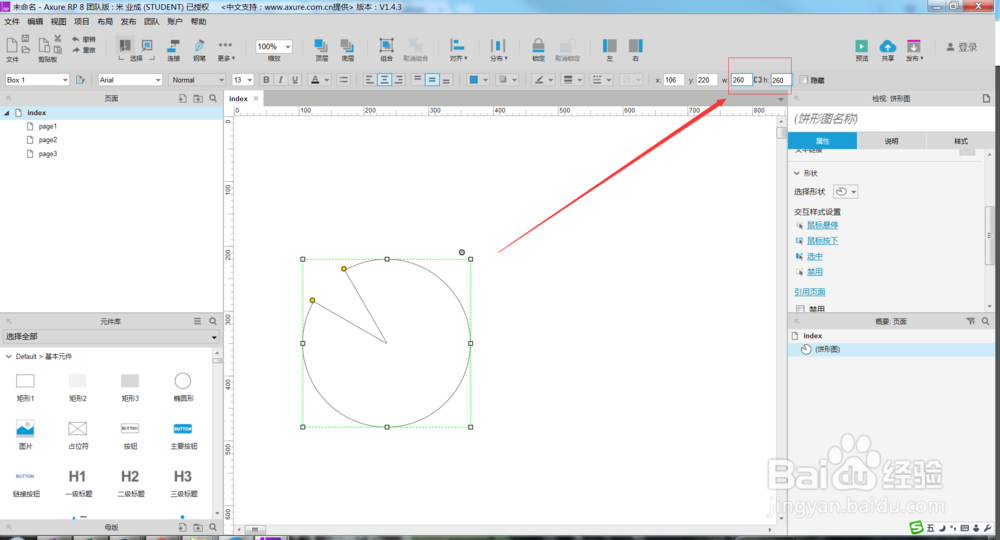Toggle right panels with 右 icon
This screenshot has width=1000, height=540.
coord(635,45)
